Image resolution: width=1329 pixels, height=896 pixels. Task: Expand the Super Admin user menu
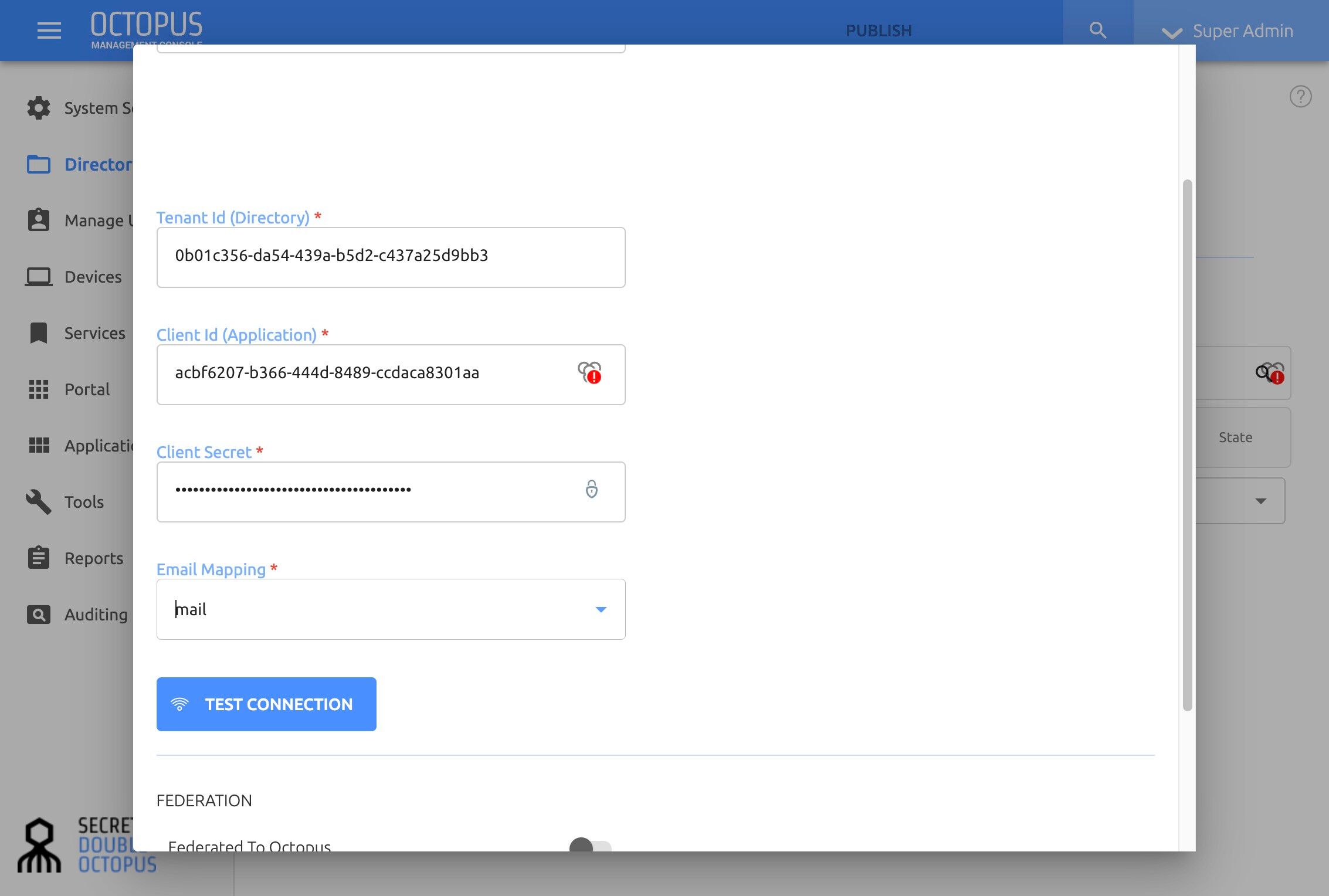(1227, 31)
